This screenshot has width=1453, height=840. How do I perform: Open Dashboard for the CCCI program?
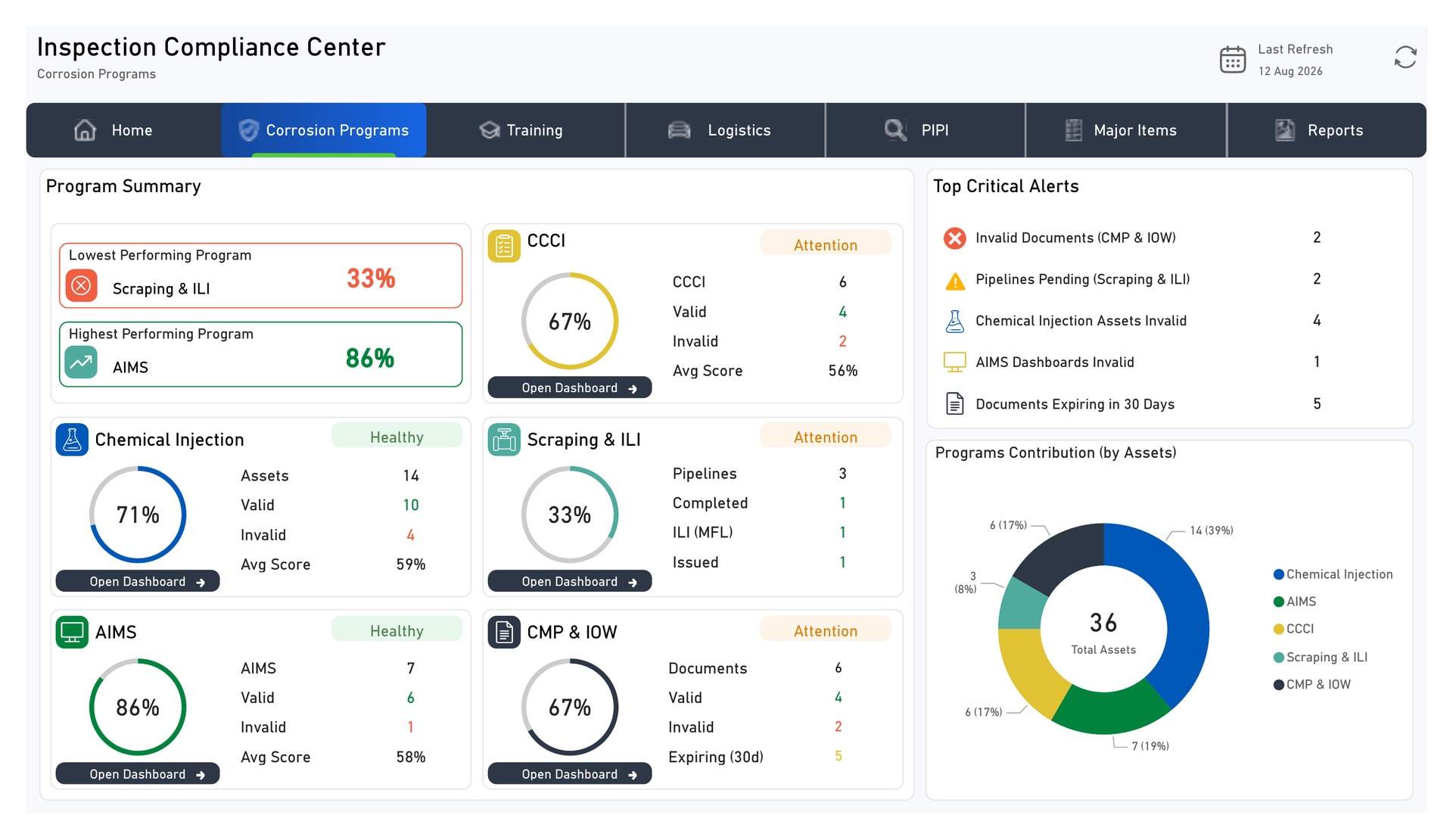coord(570,387)
